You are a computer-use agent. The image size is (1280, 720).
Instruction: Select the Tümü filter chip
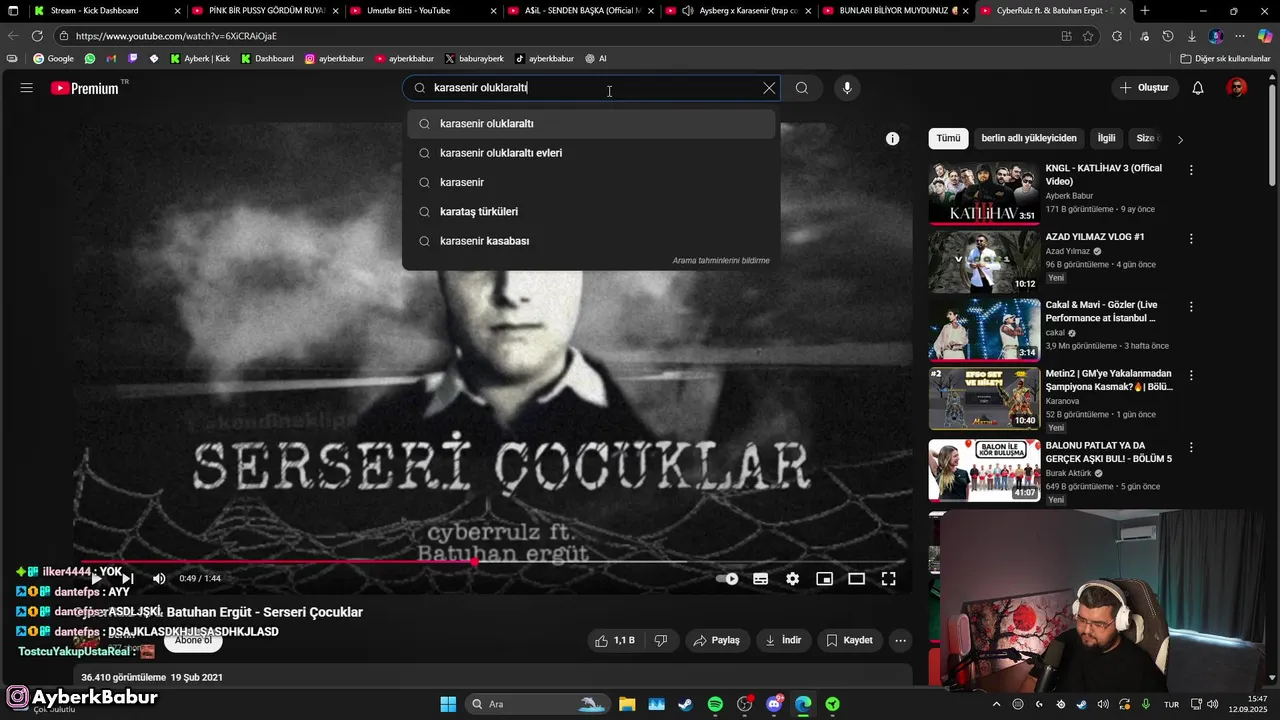[x=948, y=138]
